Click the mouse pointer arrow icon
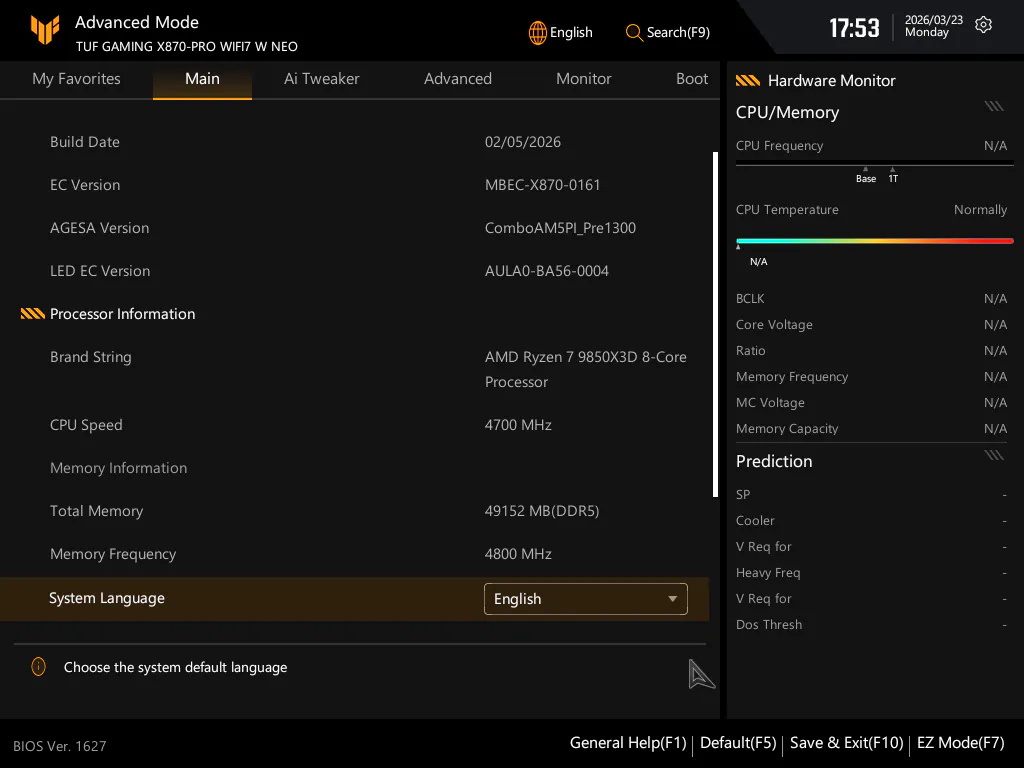Image resolution: width=1024 pixels, height=768 pixels. [x=701, y=674]
